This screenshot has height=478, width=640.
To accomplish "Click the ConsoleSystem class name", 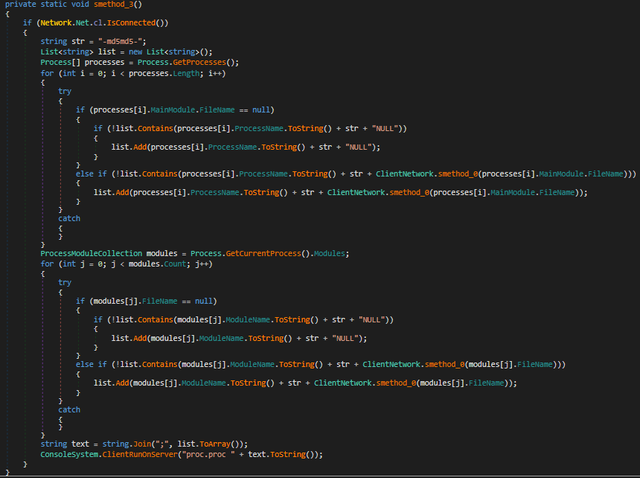I will coord(69,455).
